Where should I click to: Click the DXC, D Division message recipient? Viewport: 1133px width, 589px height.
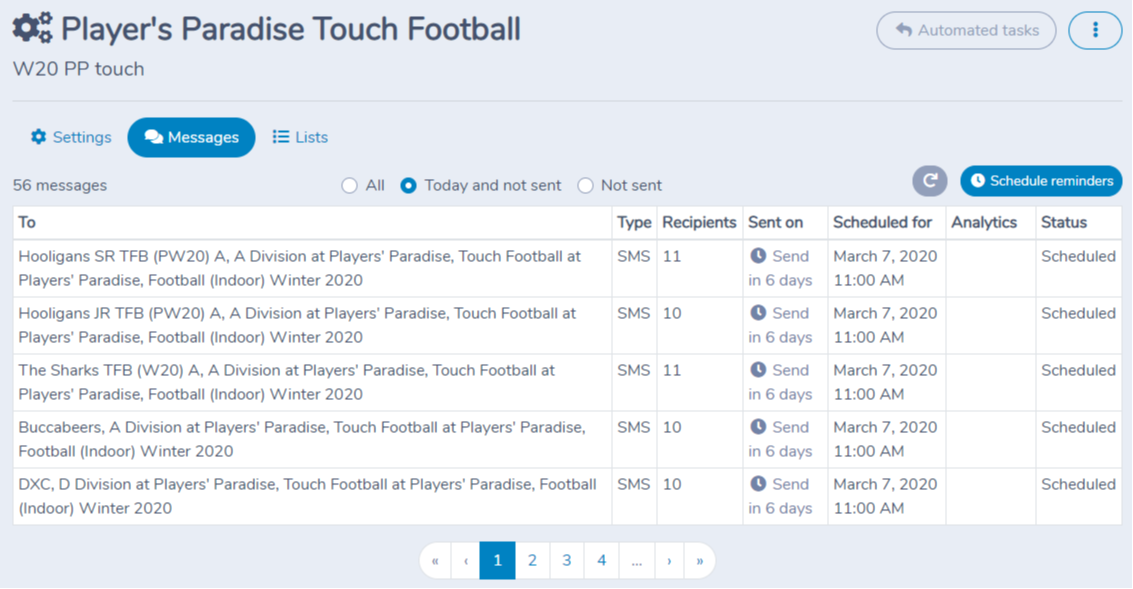[x=307, y=496]
